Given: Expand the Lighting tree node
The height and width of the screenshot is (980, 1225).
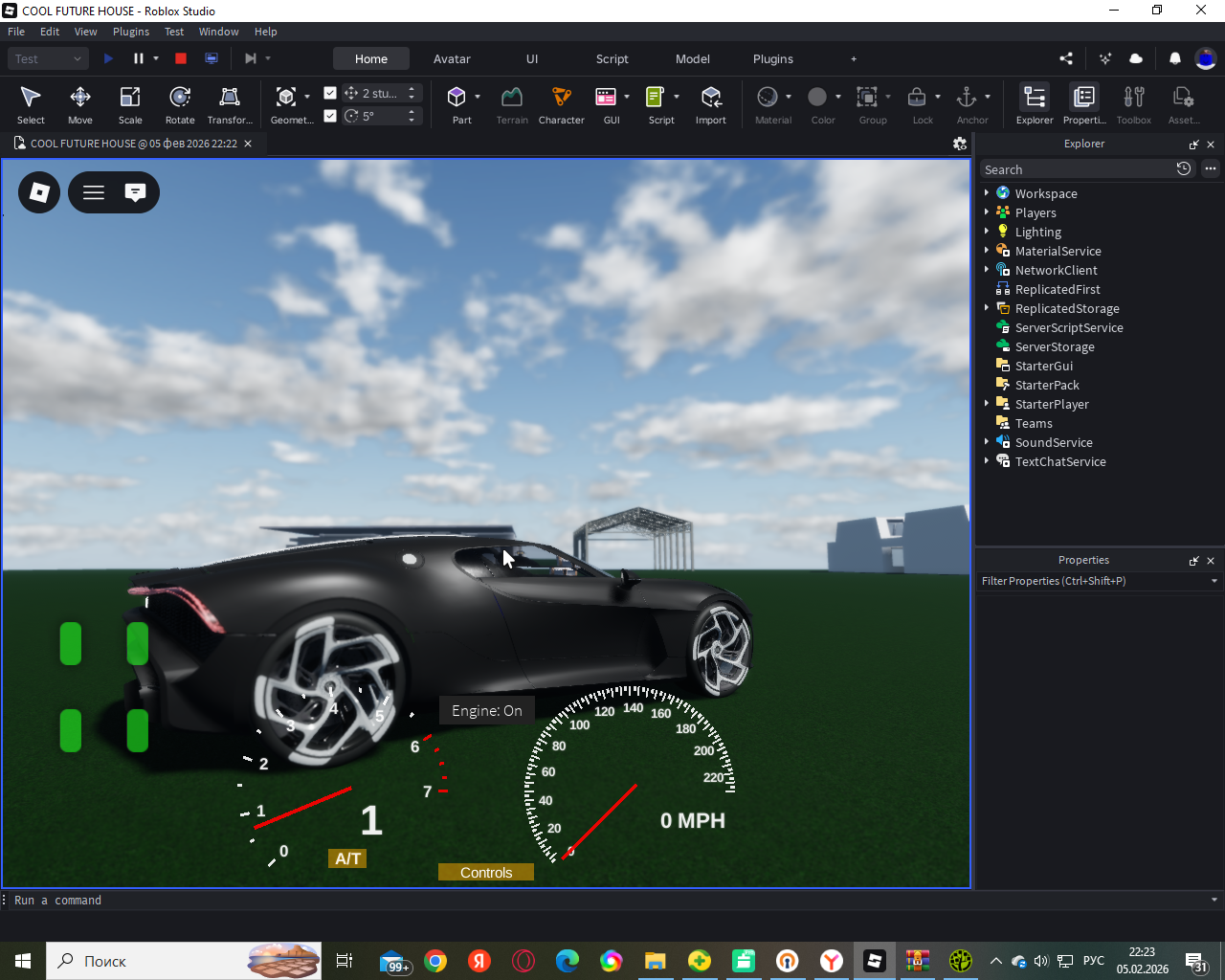Looking at the screenshot, I should 987,231.
